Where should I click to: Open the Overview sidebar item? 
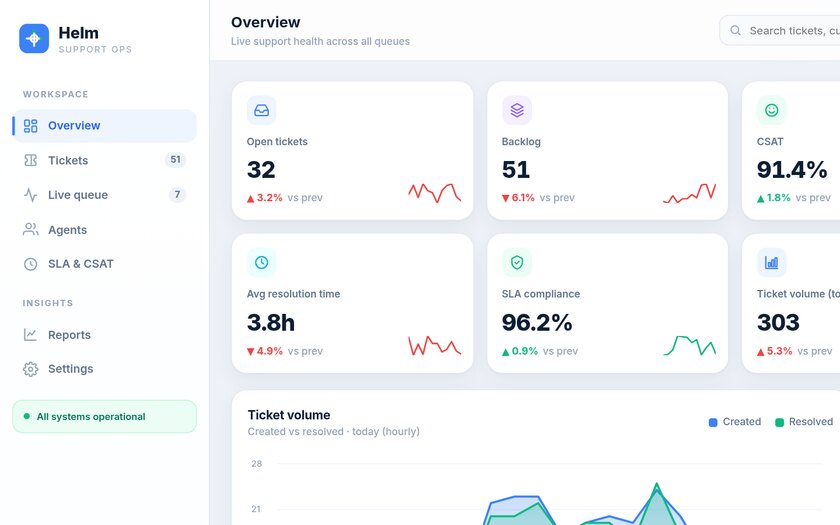click(104, 126)
